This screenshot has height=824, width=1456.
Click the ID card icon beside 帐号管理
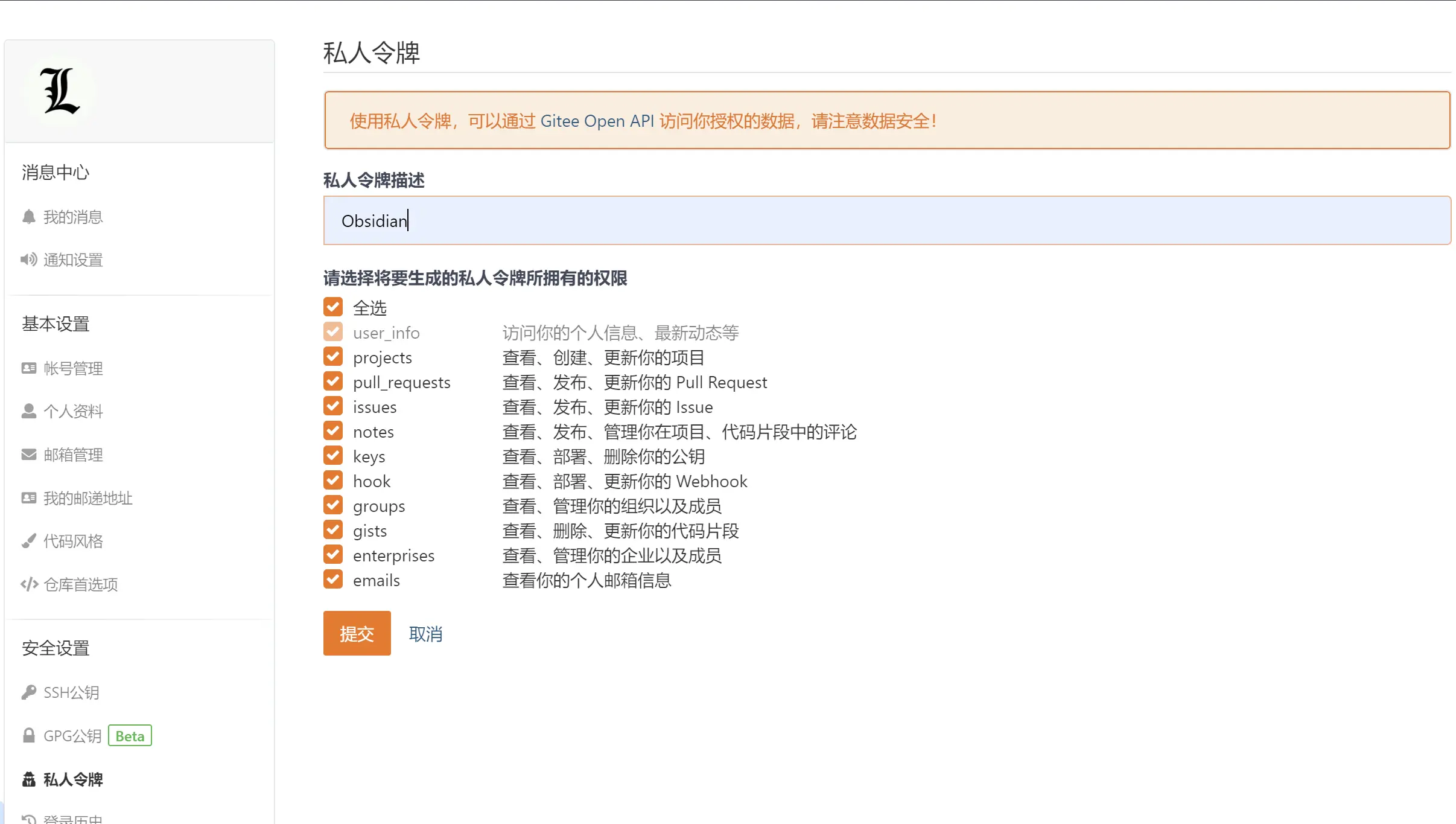pos(28,368)
